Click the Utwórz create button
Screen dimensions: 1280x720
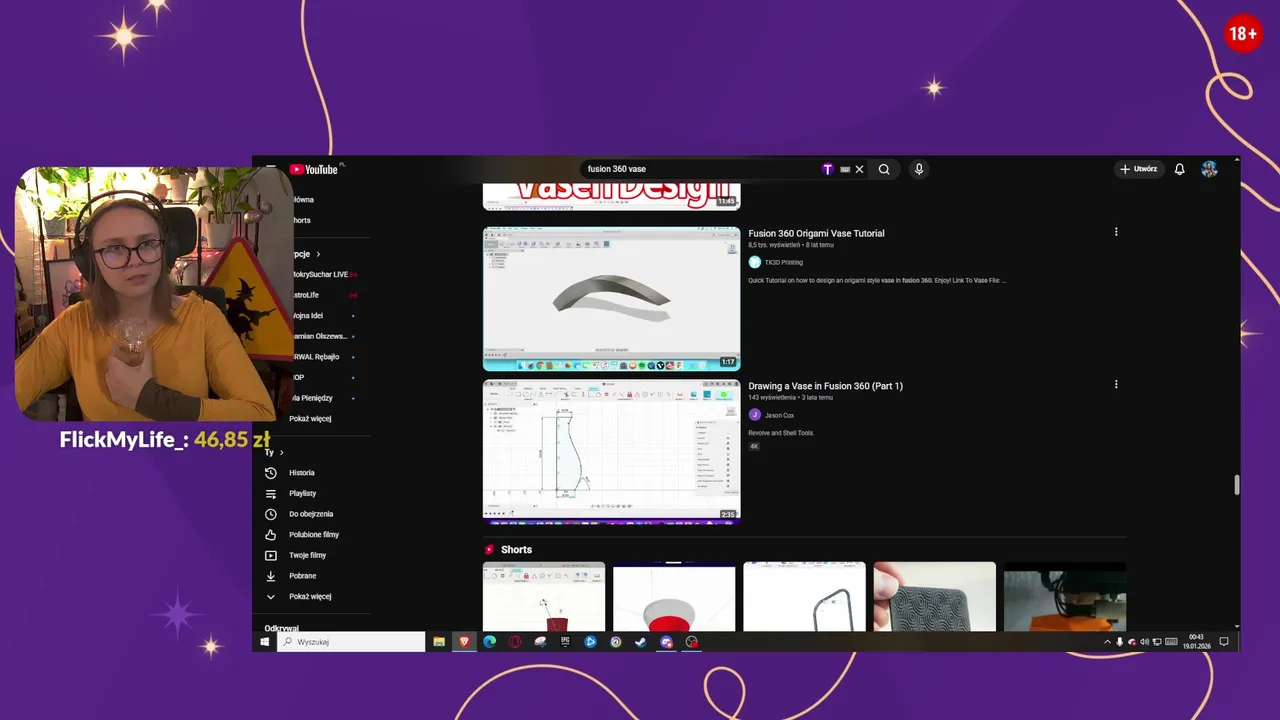(x=1139, y=169)
